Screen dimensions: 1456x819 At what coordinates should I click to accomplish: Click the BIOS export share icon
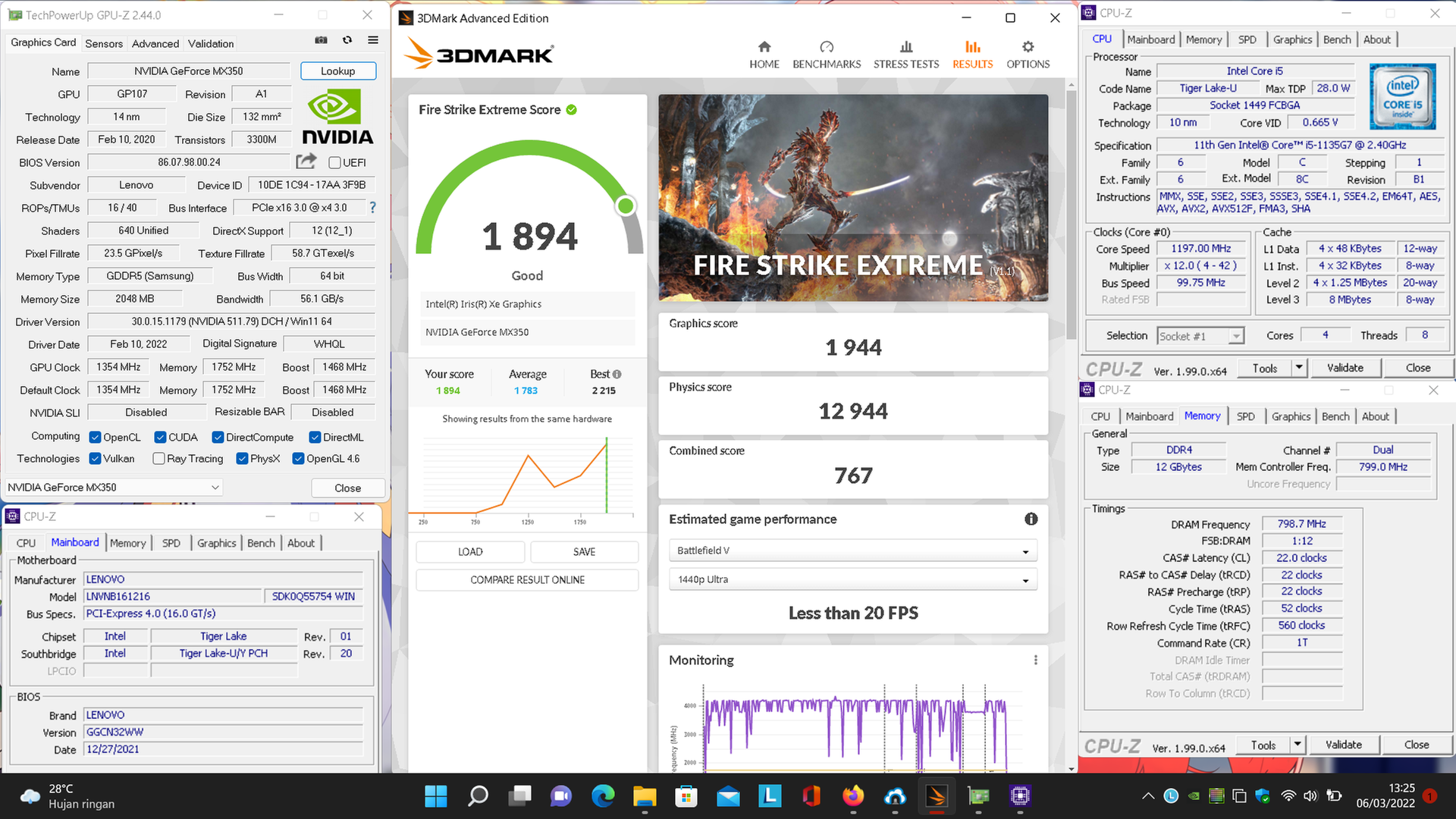pos(306,162)
